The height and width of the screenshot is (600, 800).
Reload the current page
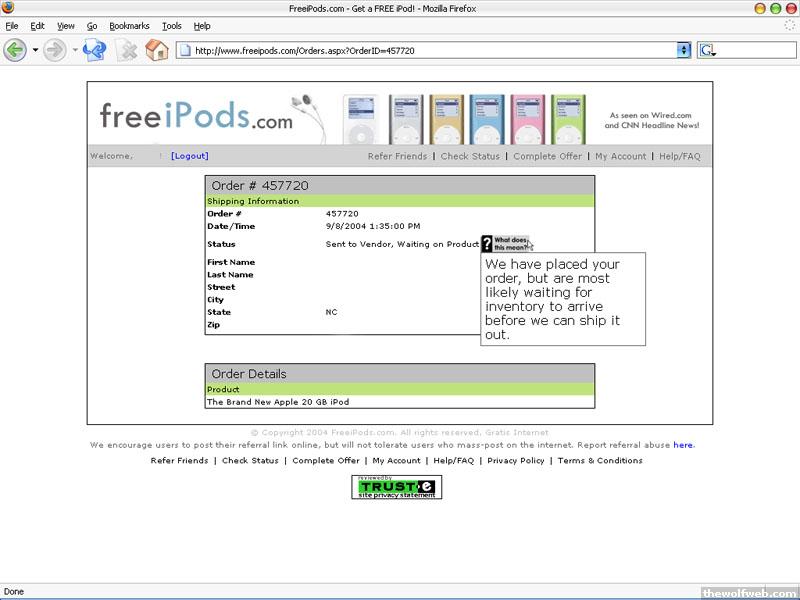coord(94,49)
